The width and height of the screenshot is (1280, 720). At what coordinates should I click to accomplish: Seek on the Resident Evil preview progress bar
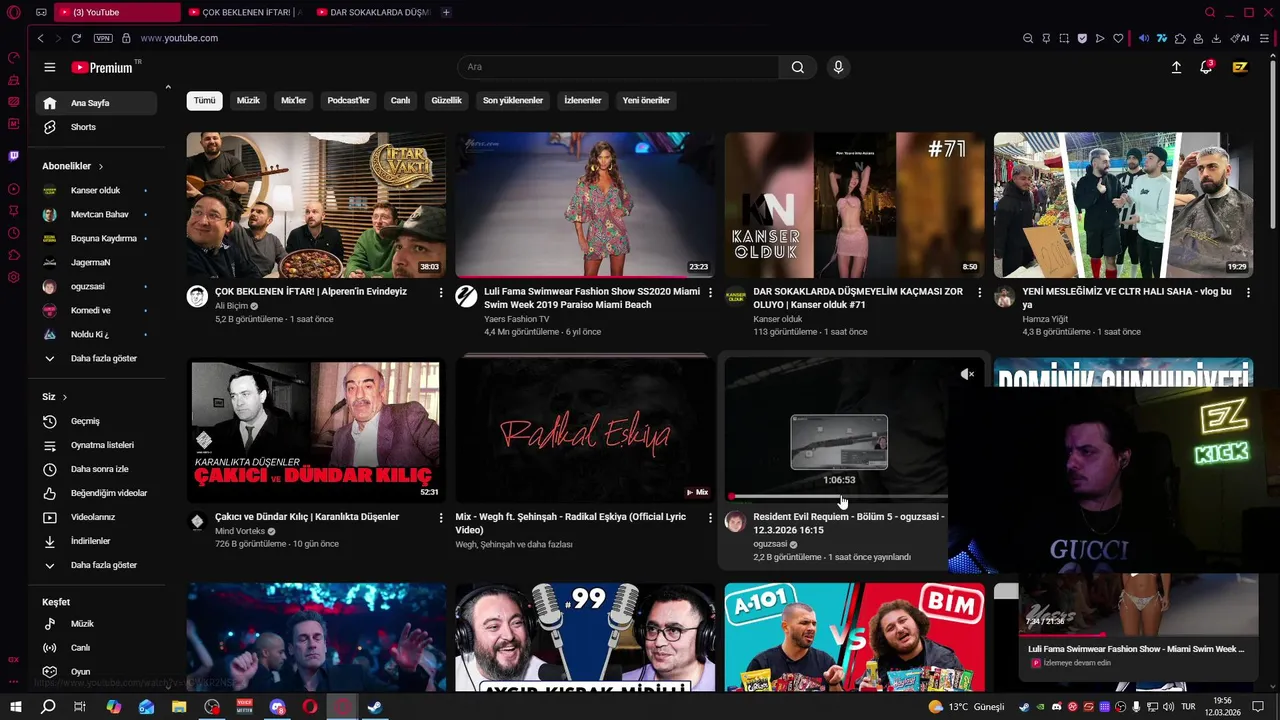[x=838, y=496]
